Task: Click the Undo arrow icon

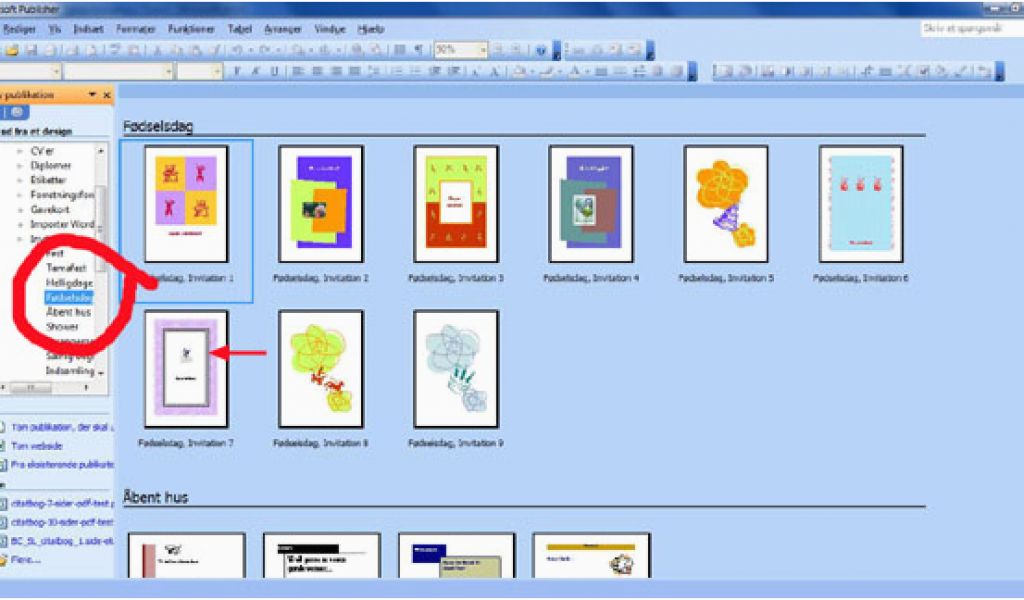Action: click(x=238, y=50)
